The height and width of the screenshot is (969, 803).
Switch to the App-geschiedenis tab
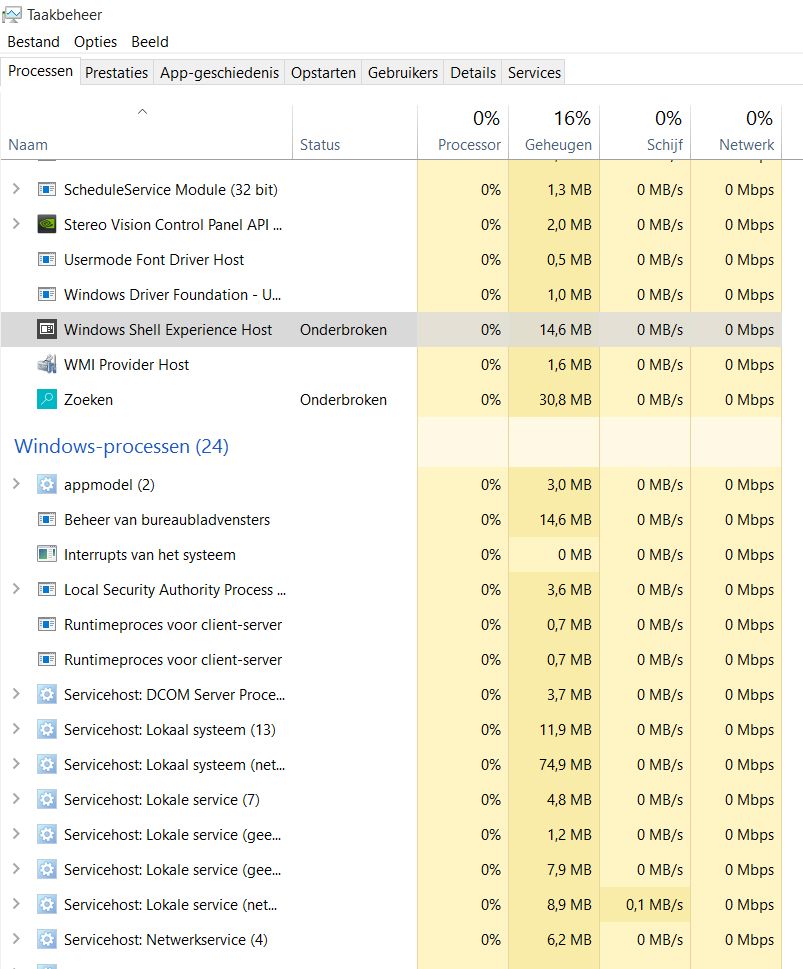pyautogui.click(x=219, y=72)
